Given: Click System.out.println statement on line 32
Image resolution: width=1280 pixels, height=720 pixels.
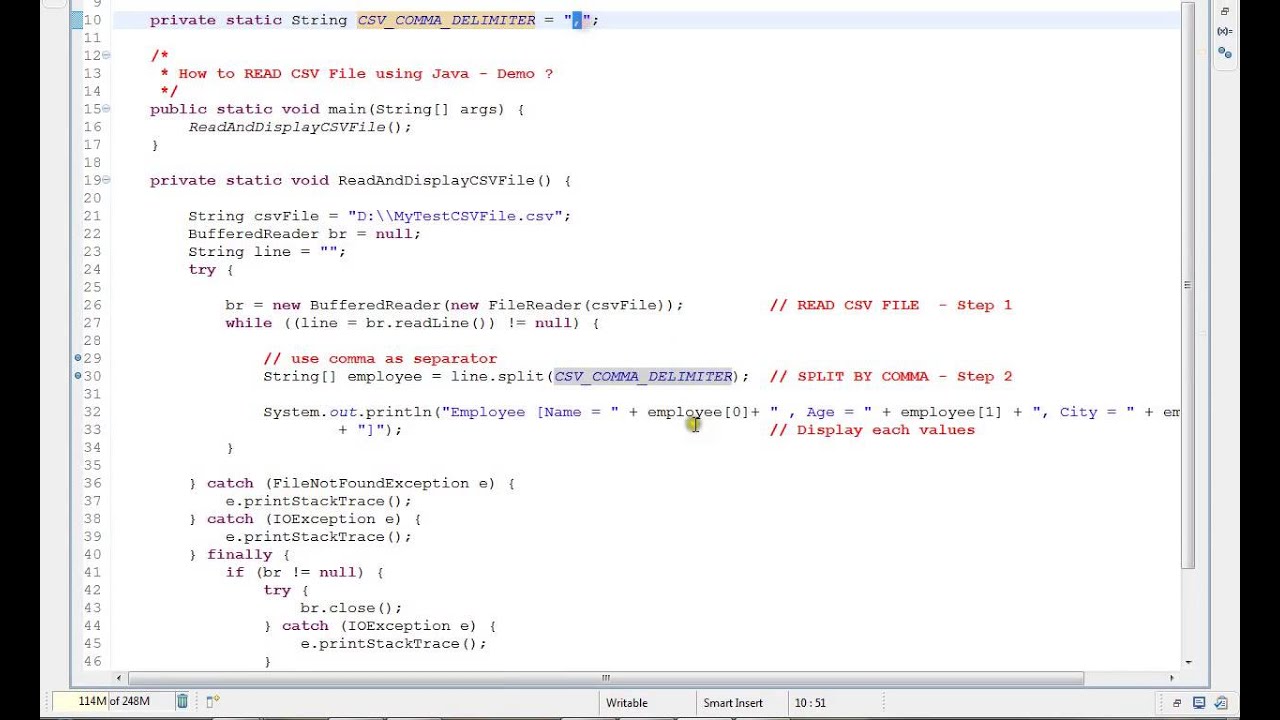Looking at the screenshot, I should pos(721,412).
